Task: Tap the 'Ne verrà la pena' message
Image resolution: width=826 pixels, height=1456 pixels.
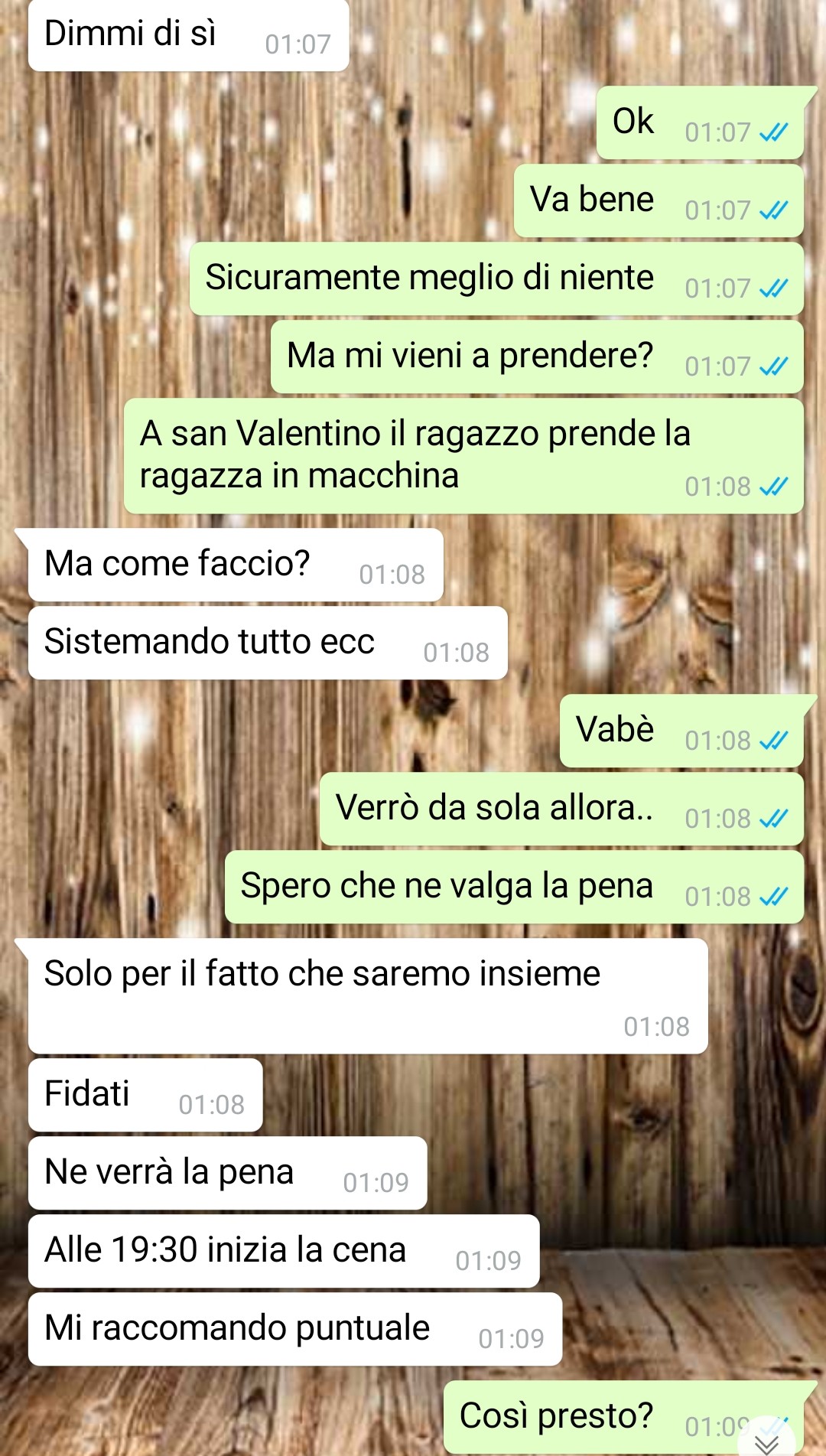Action: (x=227, y=1173)
